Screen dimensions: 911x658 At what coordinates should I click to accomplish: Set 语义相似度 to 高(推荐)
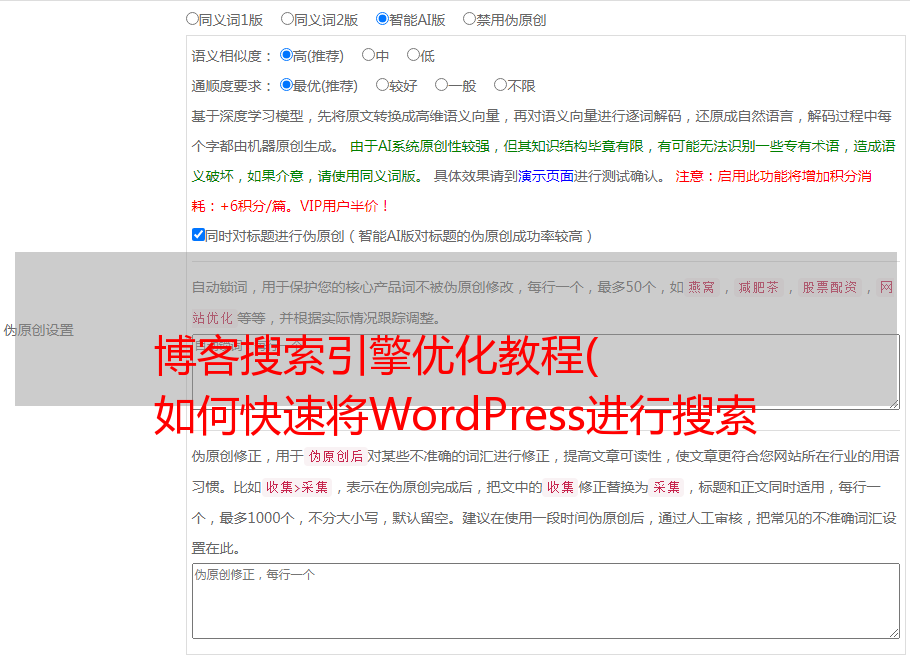(286, 55)
